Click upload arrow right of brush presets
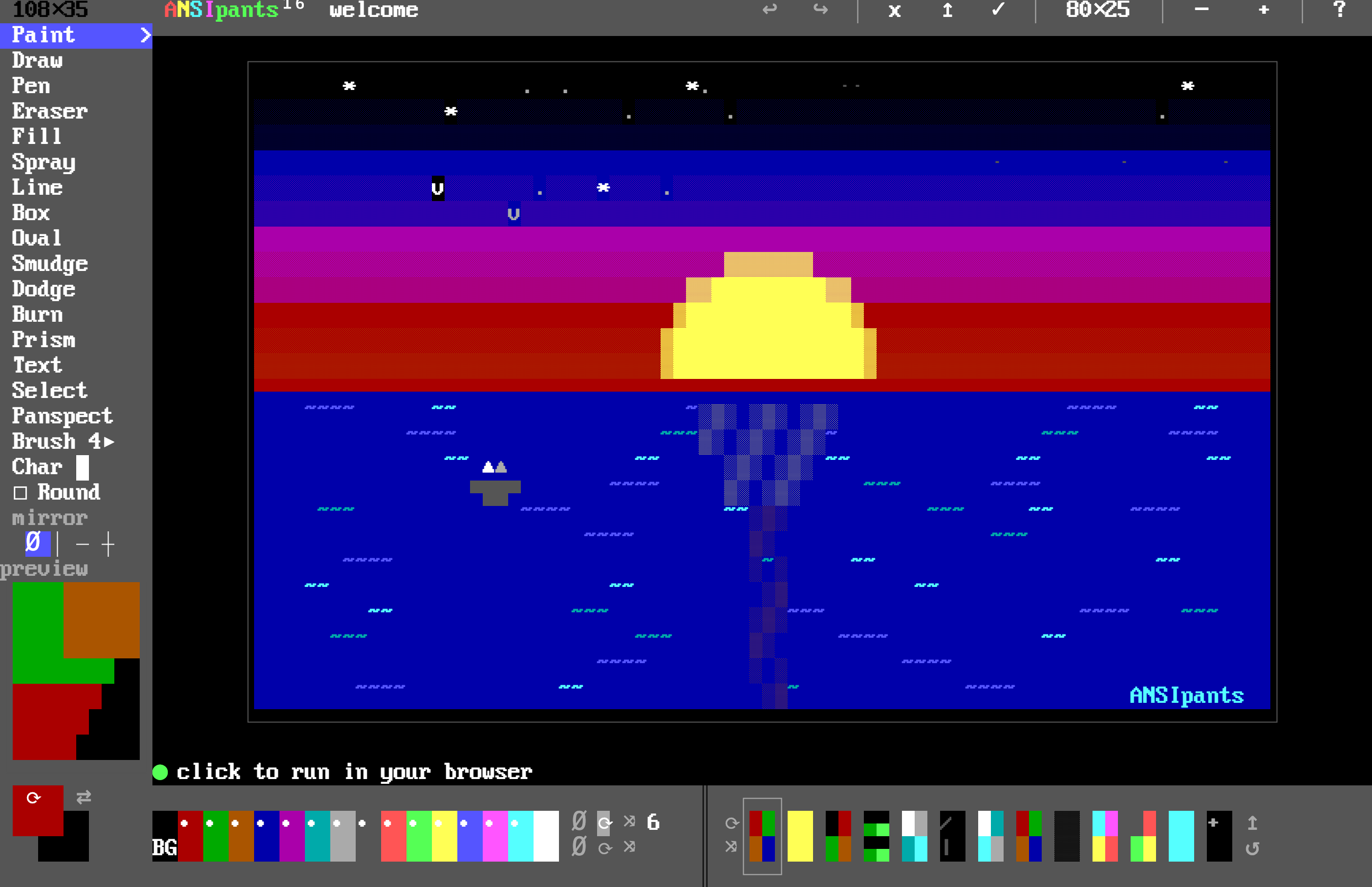 pyautogui.click(x=1252, y=823)
